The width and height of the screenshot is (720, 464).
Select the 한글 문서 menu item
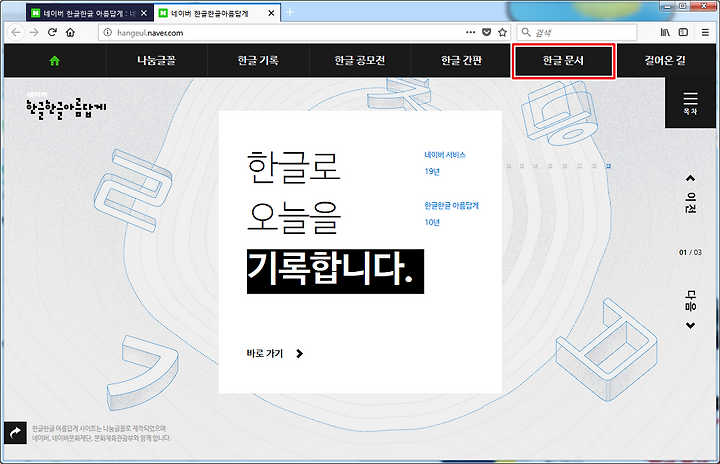pyautogui.click(x=563, y=60)
